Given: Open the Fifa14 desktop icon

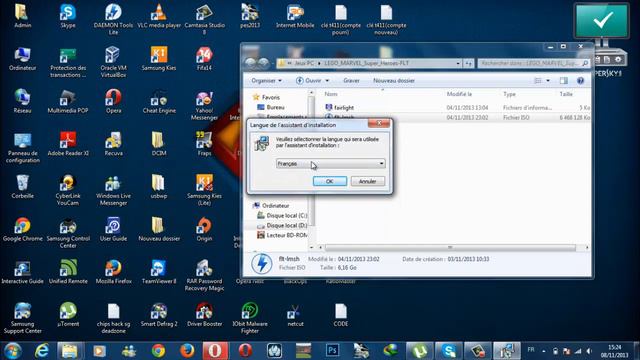Looking at the screenshot, I should tap(204, 58).
